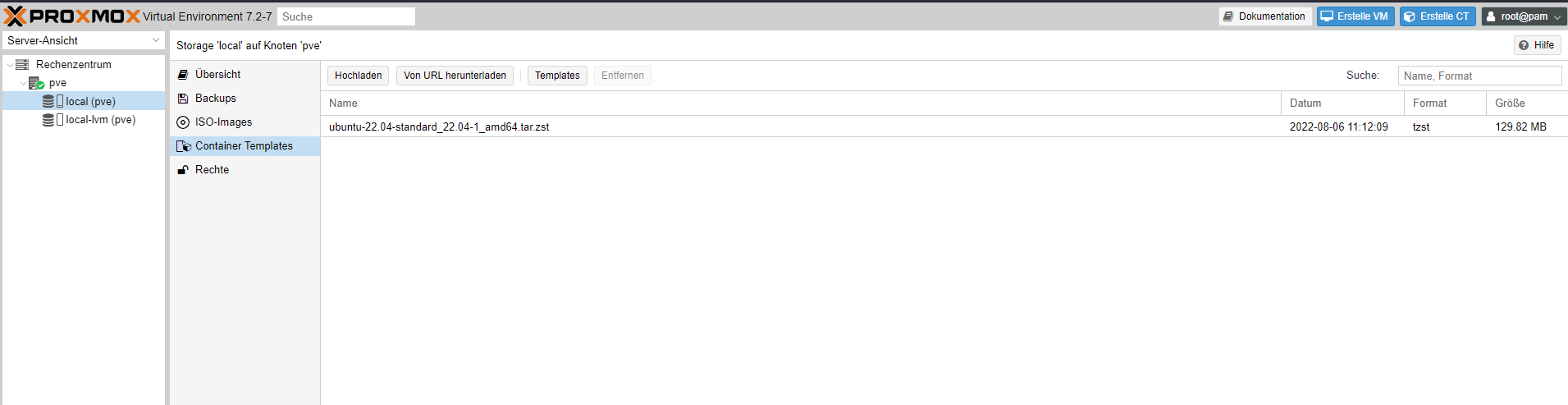Click the Entfernen button
Viewport: 1568px width, 405px height.
(623, 76)
